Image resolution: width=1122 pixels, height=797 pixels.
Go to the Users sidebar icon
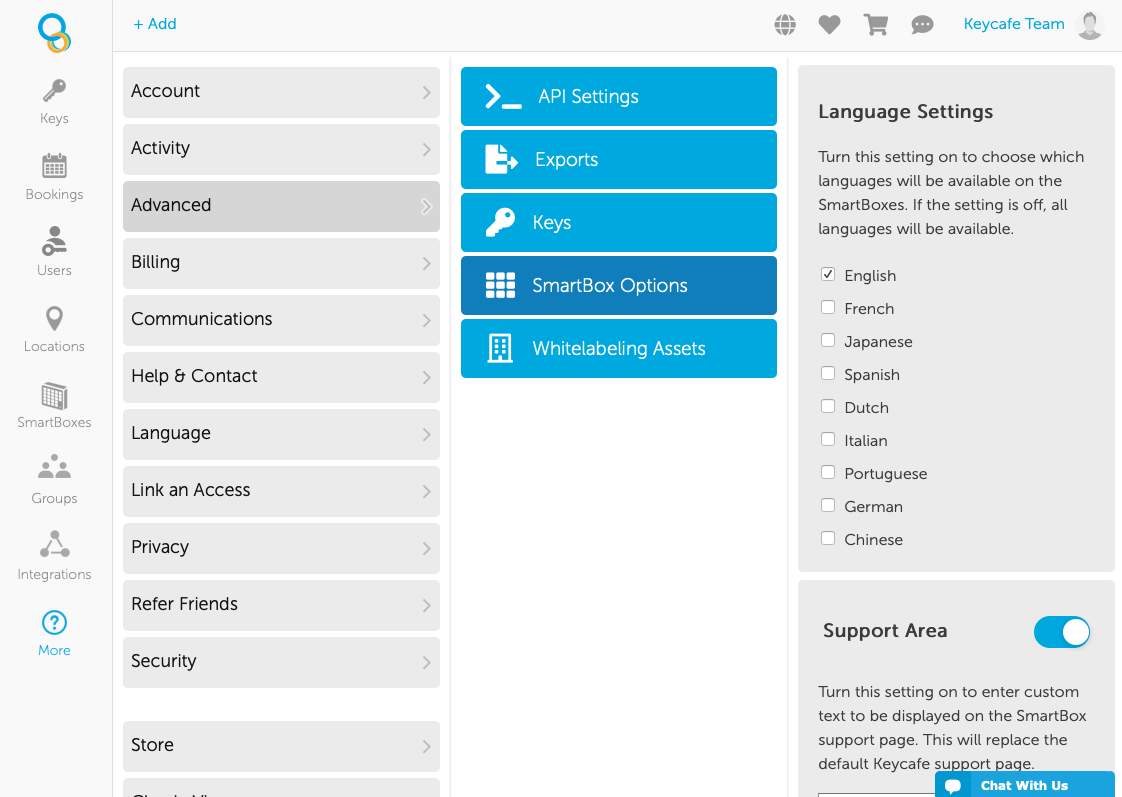tap(54, 241)
